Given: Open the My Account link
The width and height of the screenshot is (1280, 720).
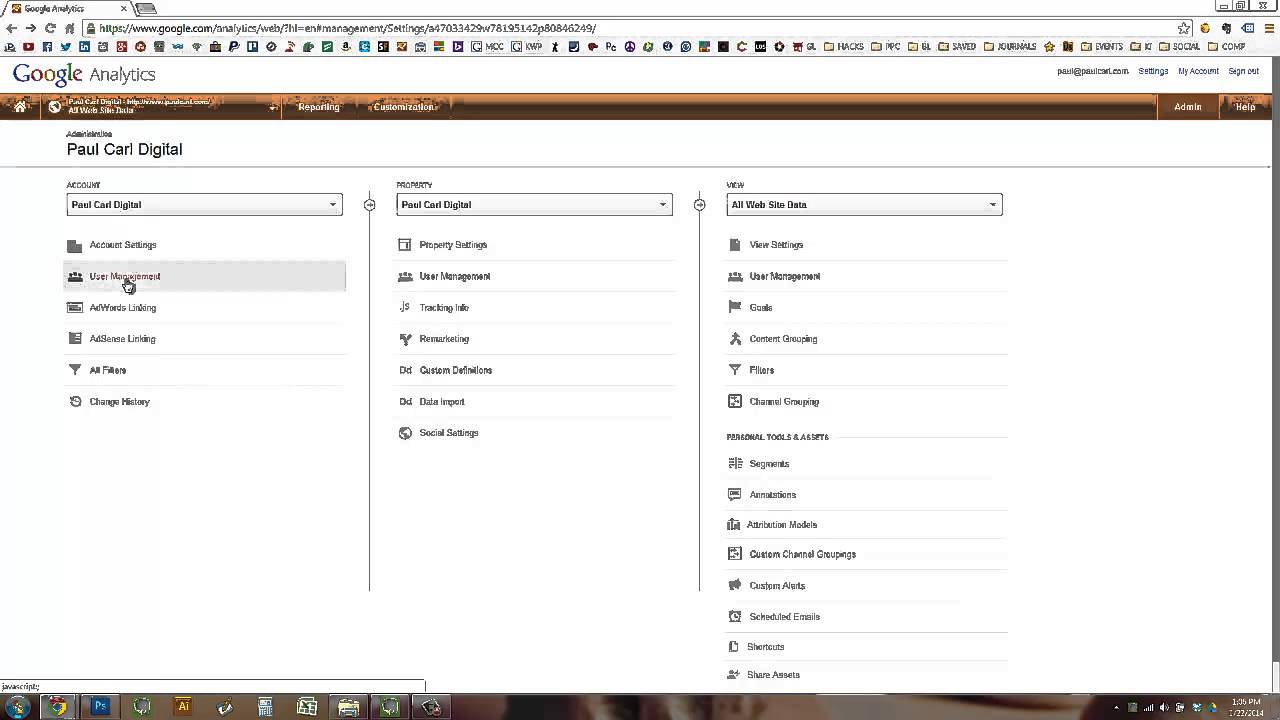Looking at the screenshot, I should pos(1198,72).
